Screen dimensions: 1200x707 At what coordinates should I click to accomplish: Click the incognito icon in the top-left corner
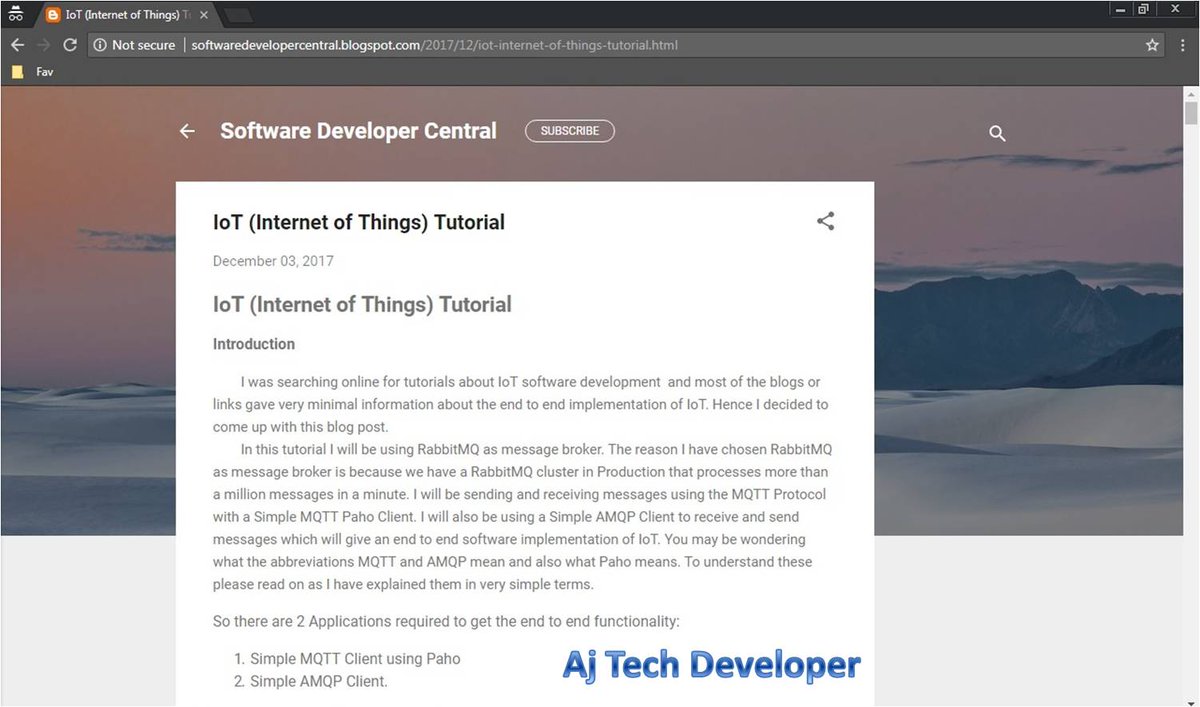coord(15,12)
